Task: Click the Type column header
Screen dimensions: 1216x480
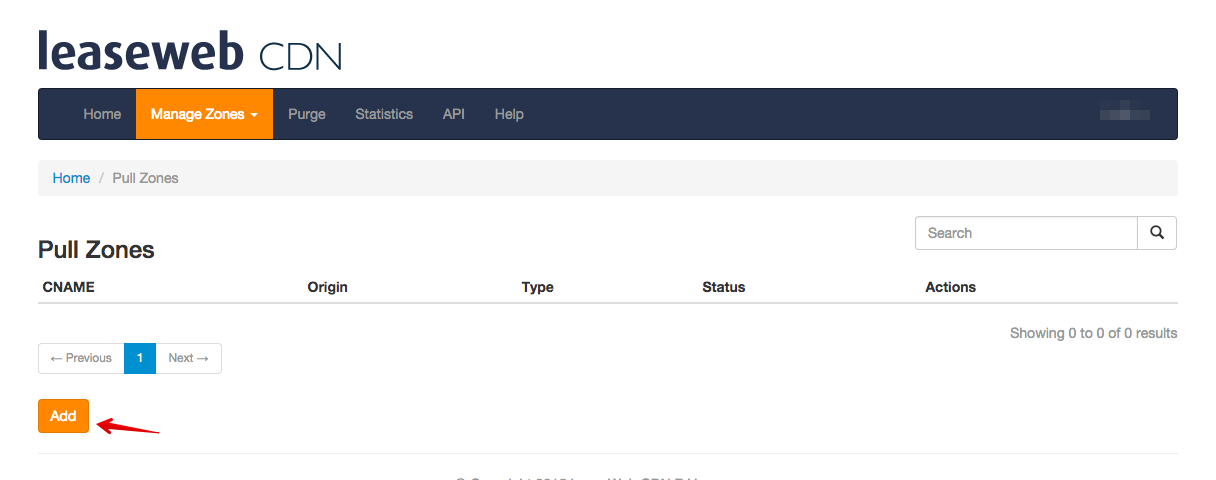Action: pos(538,287)
